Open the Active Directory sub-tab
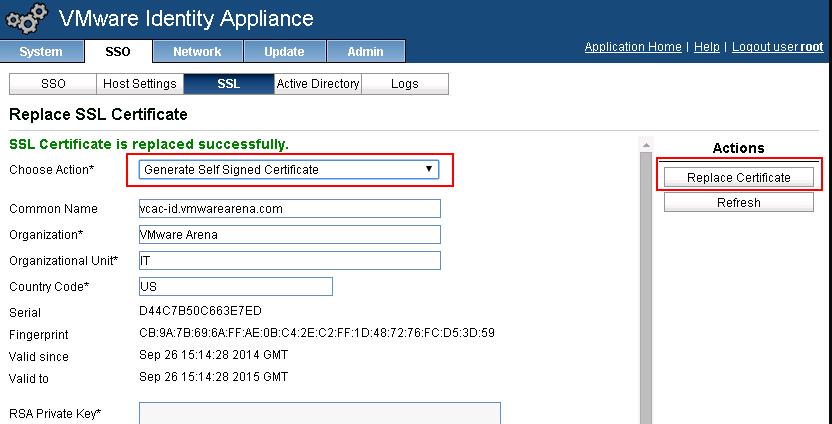The image size is (832, 424). pos(318,84)
